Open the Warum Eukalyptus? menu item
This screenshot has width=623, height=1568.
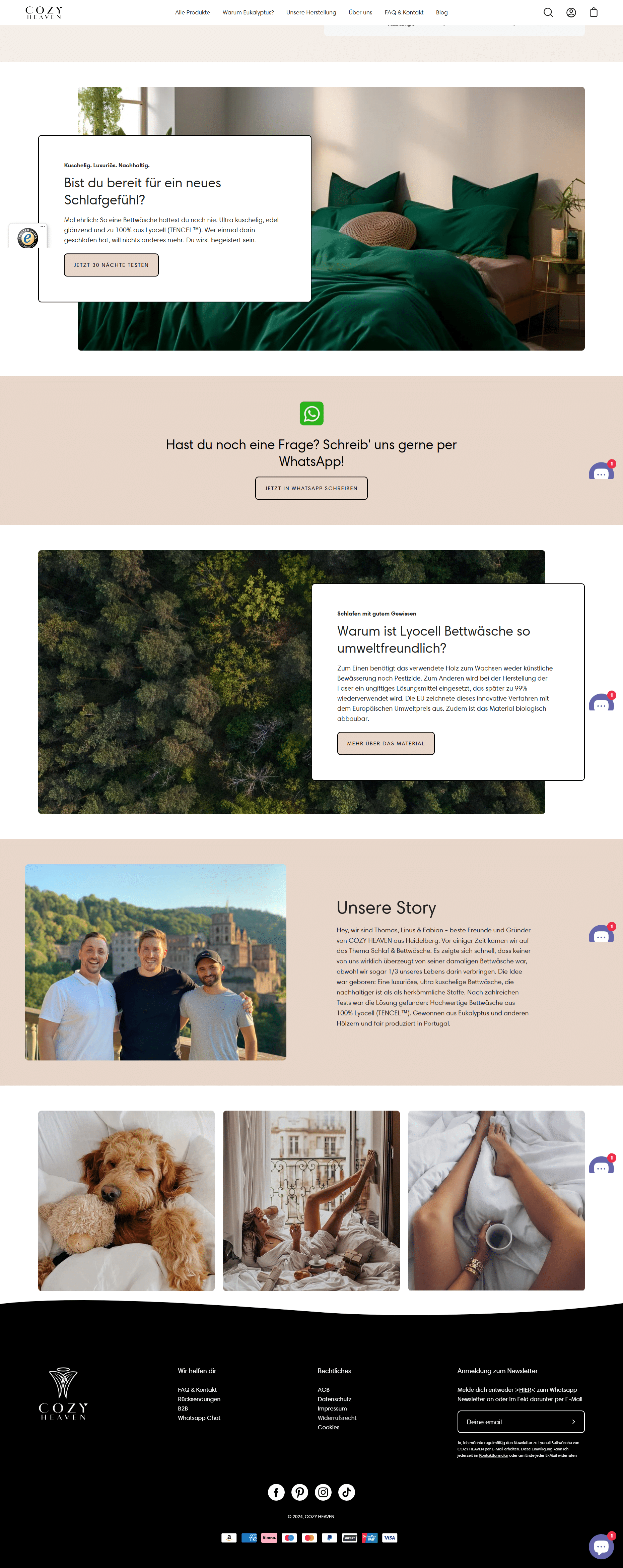click(x=248, y=12)
